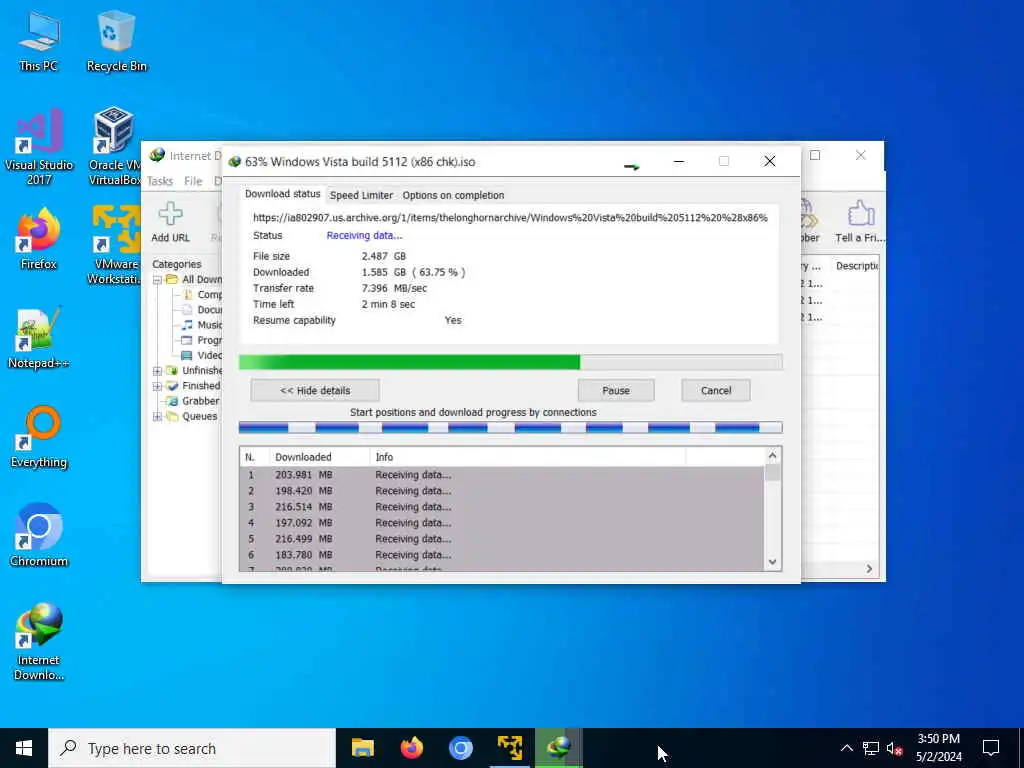Expand the Queues category

(157, 416)
